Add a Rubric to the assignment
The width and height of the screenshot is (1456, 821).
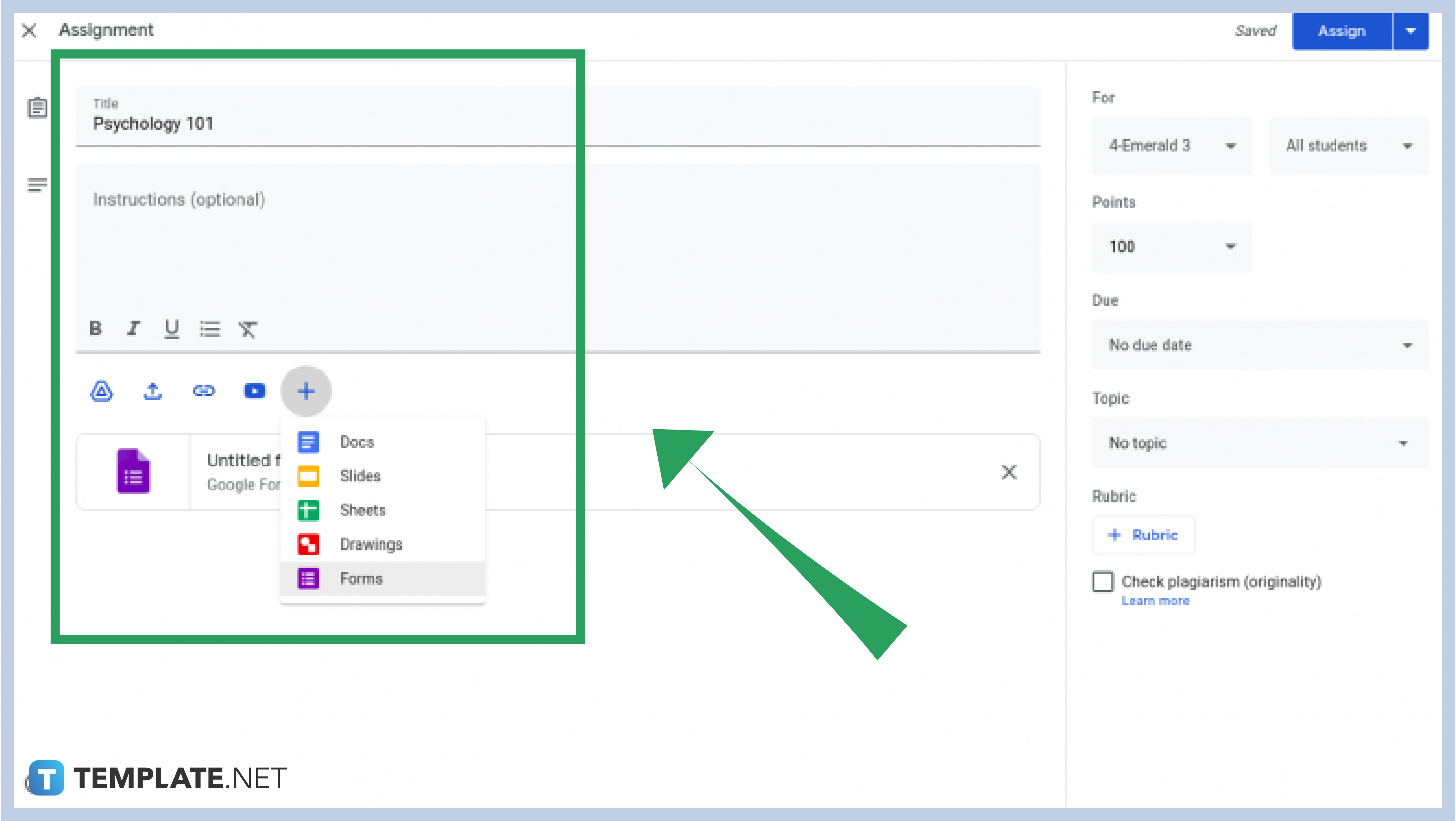point(1144,535)
